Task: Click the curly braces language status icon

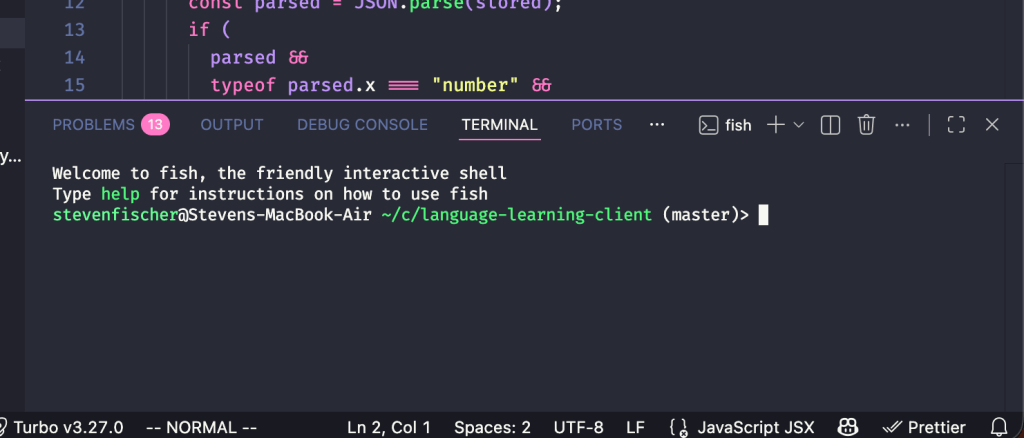Action: tap(678, 428)
